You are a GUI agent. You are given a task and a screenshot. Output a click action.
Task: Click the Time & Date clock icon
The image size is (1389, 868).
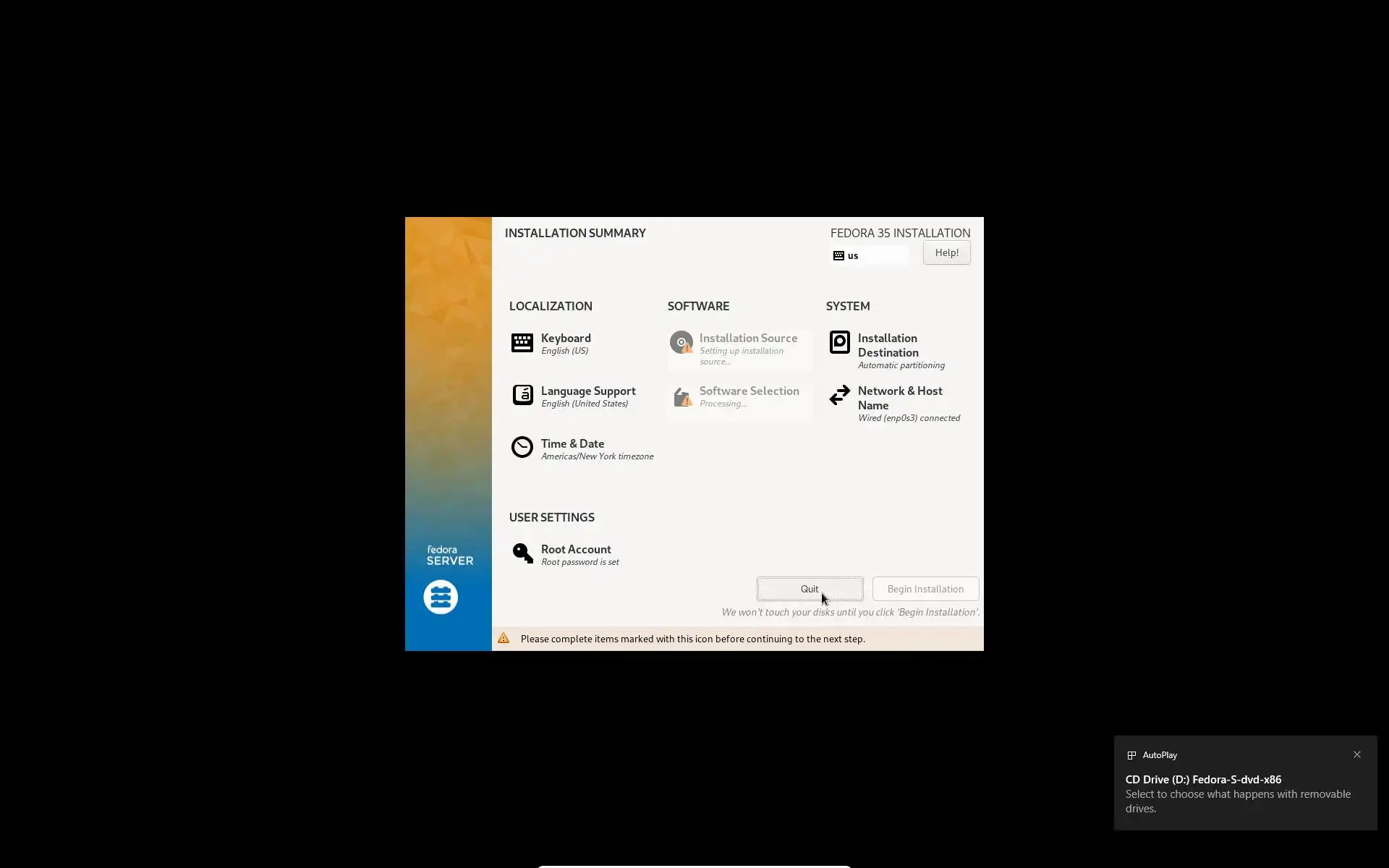522,447
